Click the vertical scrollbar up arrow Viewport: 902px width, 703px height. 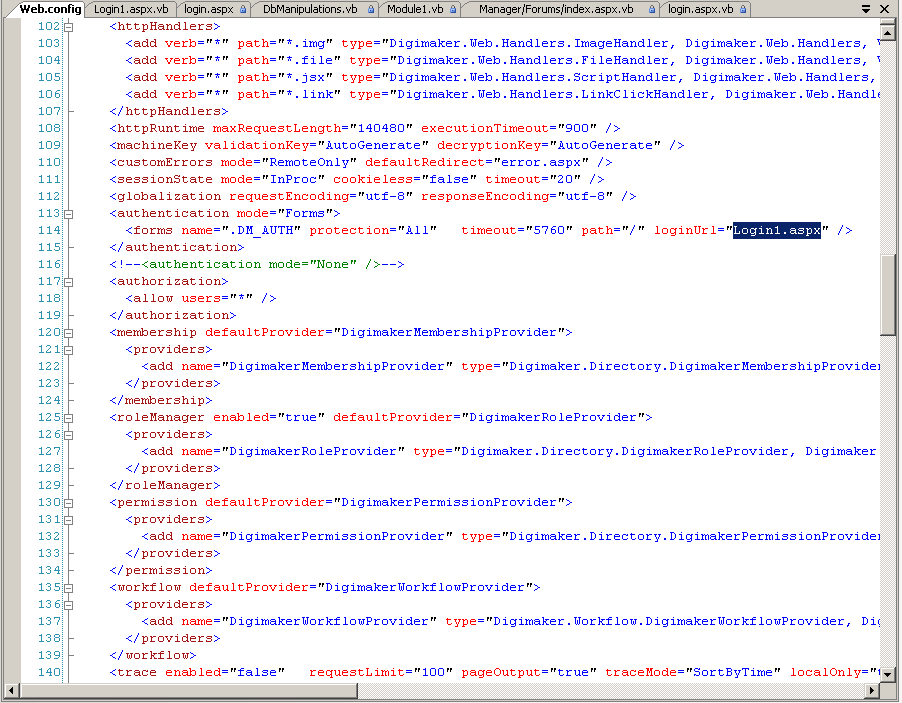click(x=888, y=32)
